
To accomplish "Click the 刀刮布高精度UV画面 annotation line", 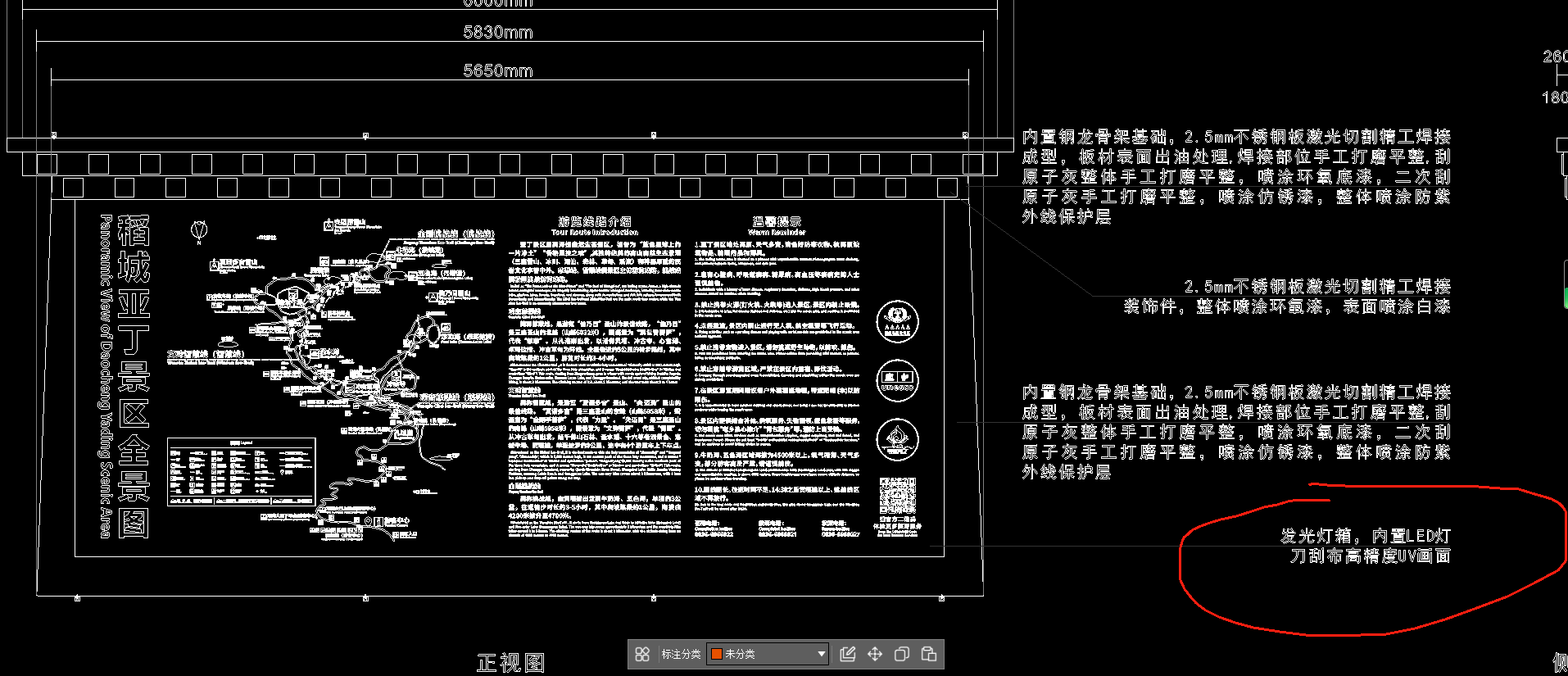I will [1371, 556].
